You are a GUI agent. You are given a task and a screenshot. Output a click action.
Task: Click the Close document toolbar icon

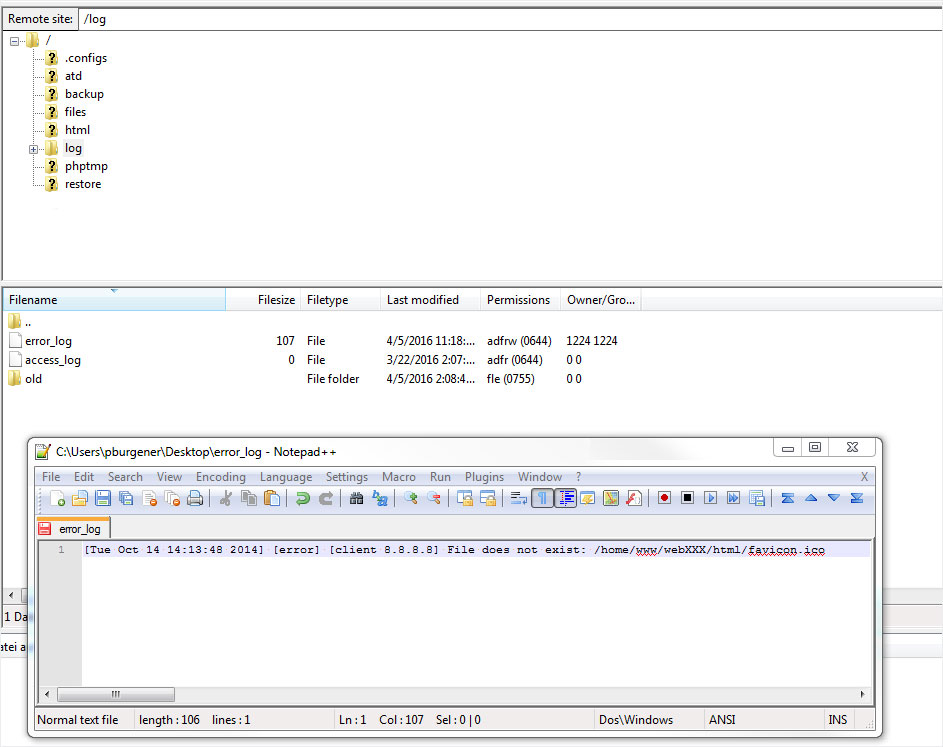(149, 498)
